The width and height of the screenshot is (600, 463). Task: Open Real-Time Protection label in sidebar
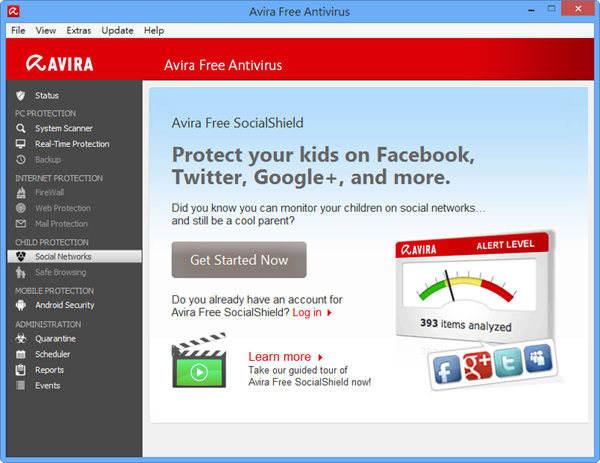tap(72, 144)
